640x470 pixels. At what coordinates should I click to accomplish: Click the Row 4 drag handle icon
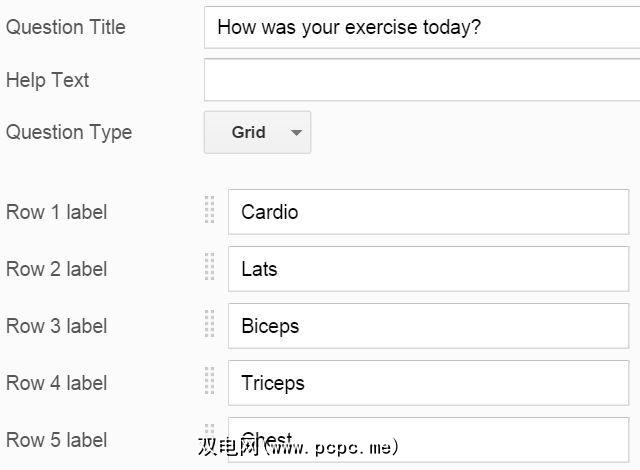click(210, 382)
